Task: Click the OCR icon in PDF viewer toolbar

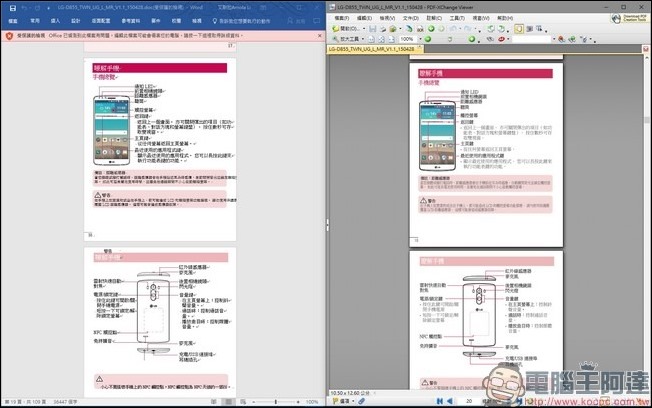Action: (x=420, y=29)
